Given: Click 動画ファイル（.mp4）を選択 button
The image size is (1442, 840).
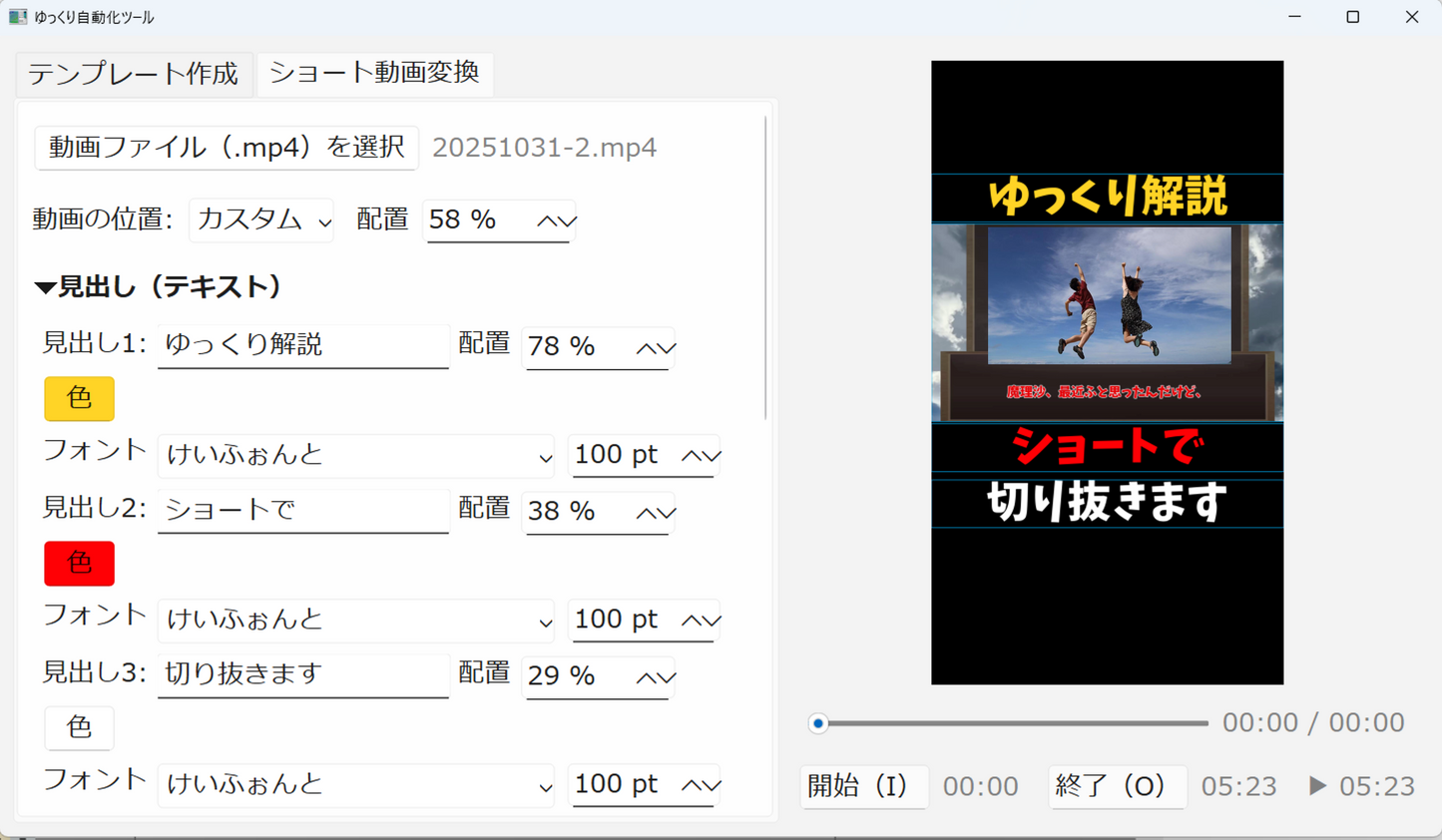Looking at the screenshot, I should pos(226,148).
